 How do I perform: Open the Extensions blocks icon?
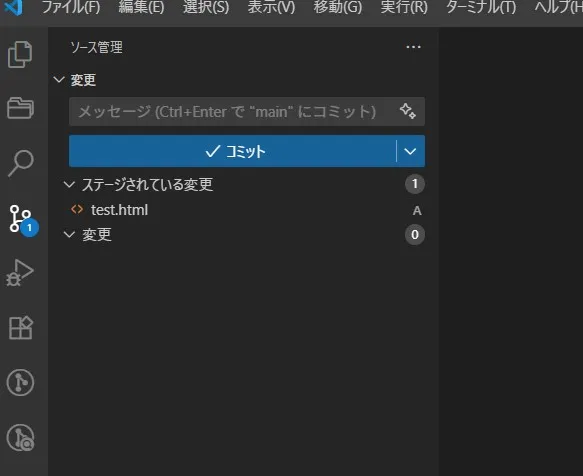point(21,328)
